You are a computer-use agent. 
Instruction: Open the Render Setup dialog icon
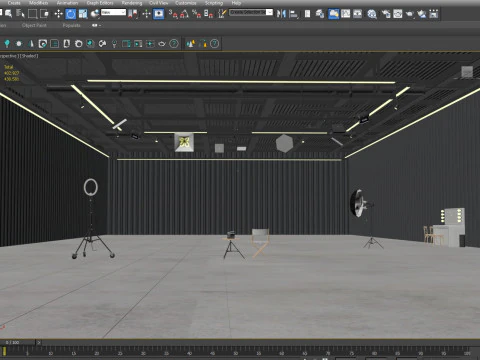tap(386, 14)
